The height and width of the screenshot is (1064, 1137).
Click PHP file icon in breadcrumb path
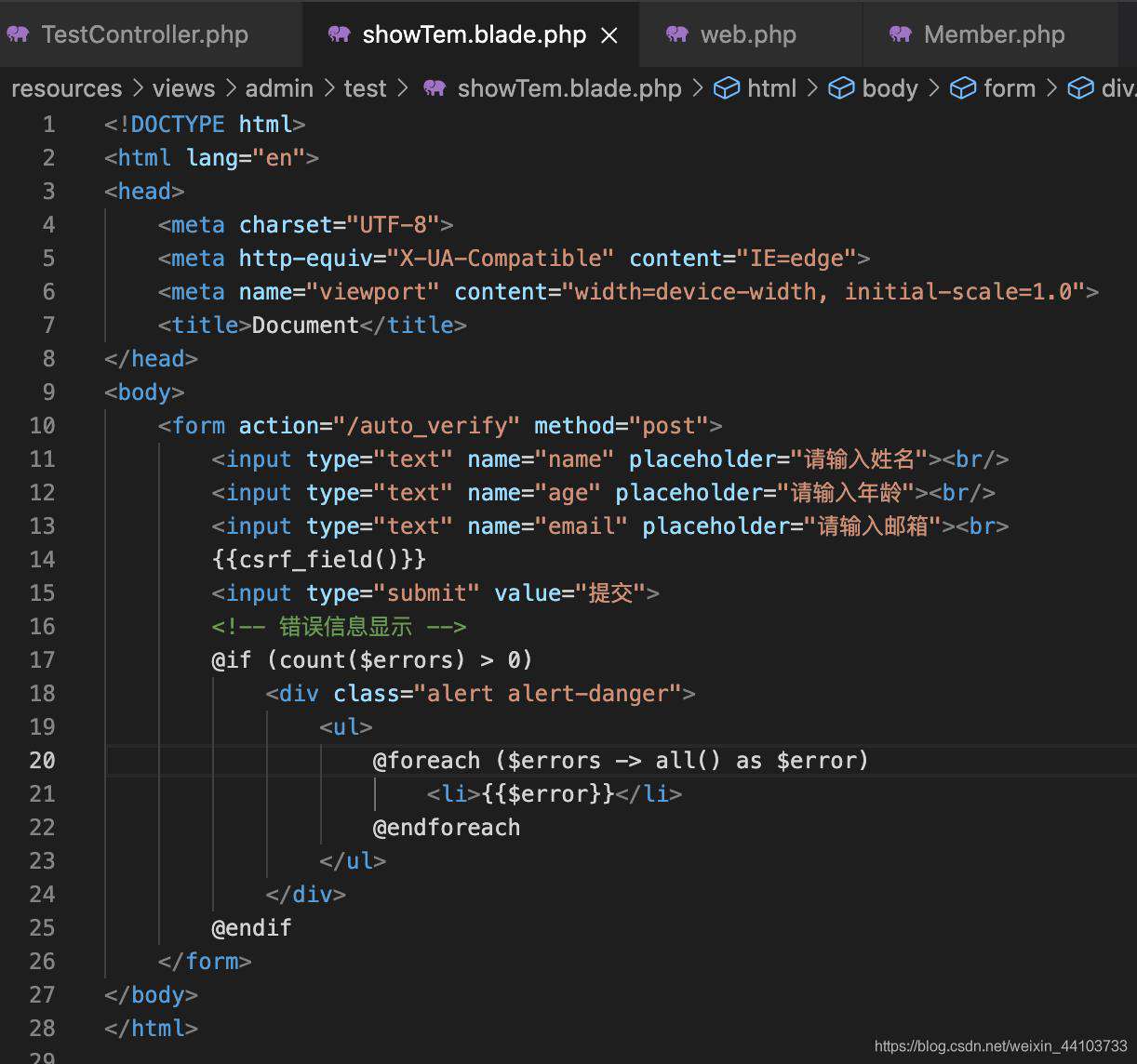coord(435,88)
